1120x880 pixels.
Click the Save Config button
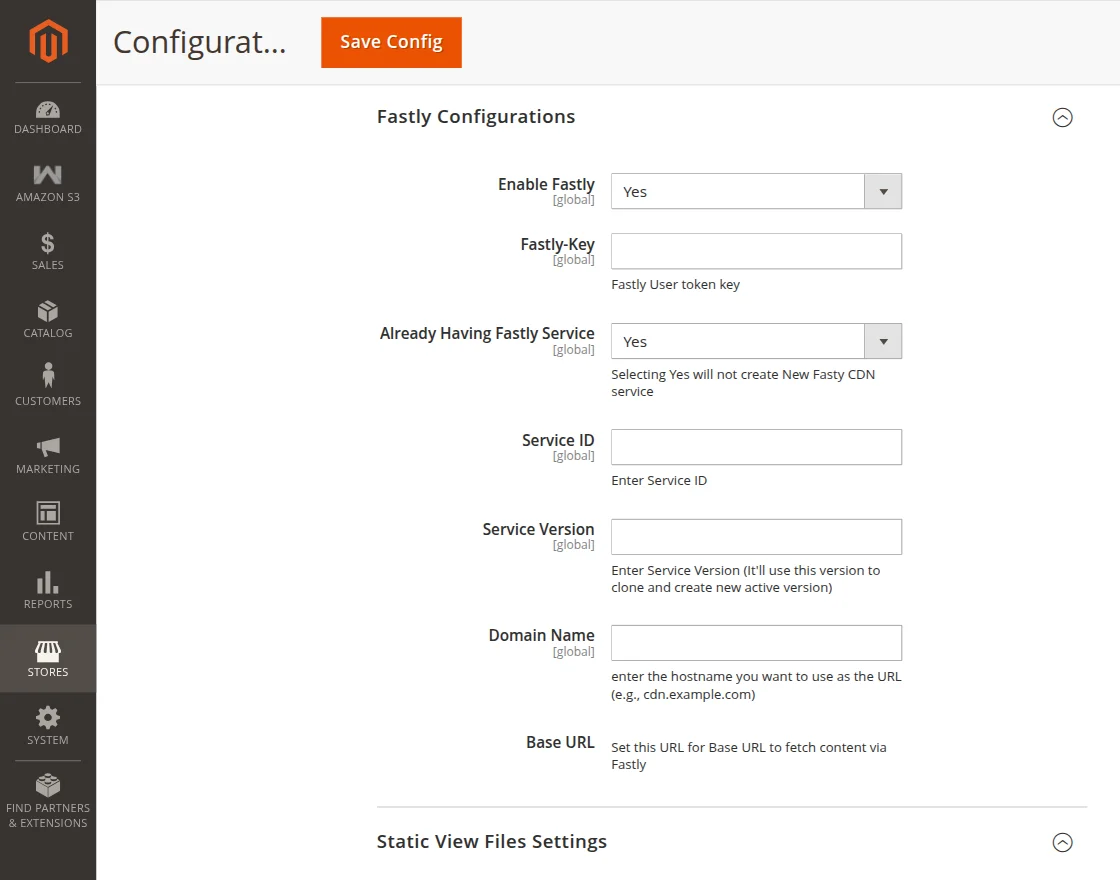(x=391, y=43)
